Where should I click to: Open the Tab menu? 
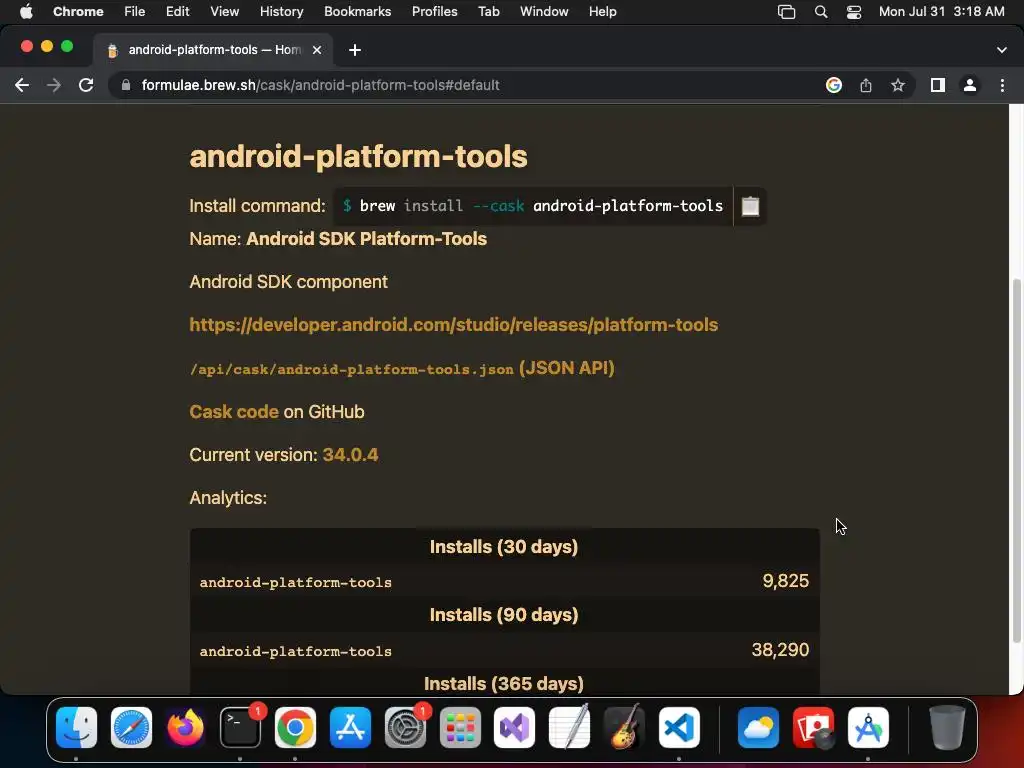coord(488,12)
